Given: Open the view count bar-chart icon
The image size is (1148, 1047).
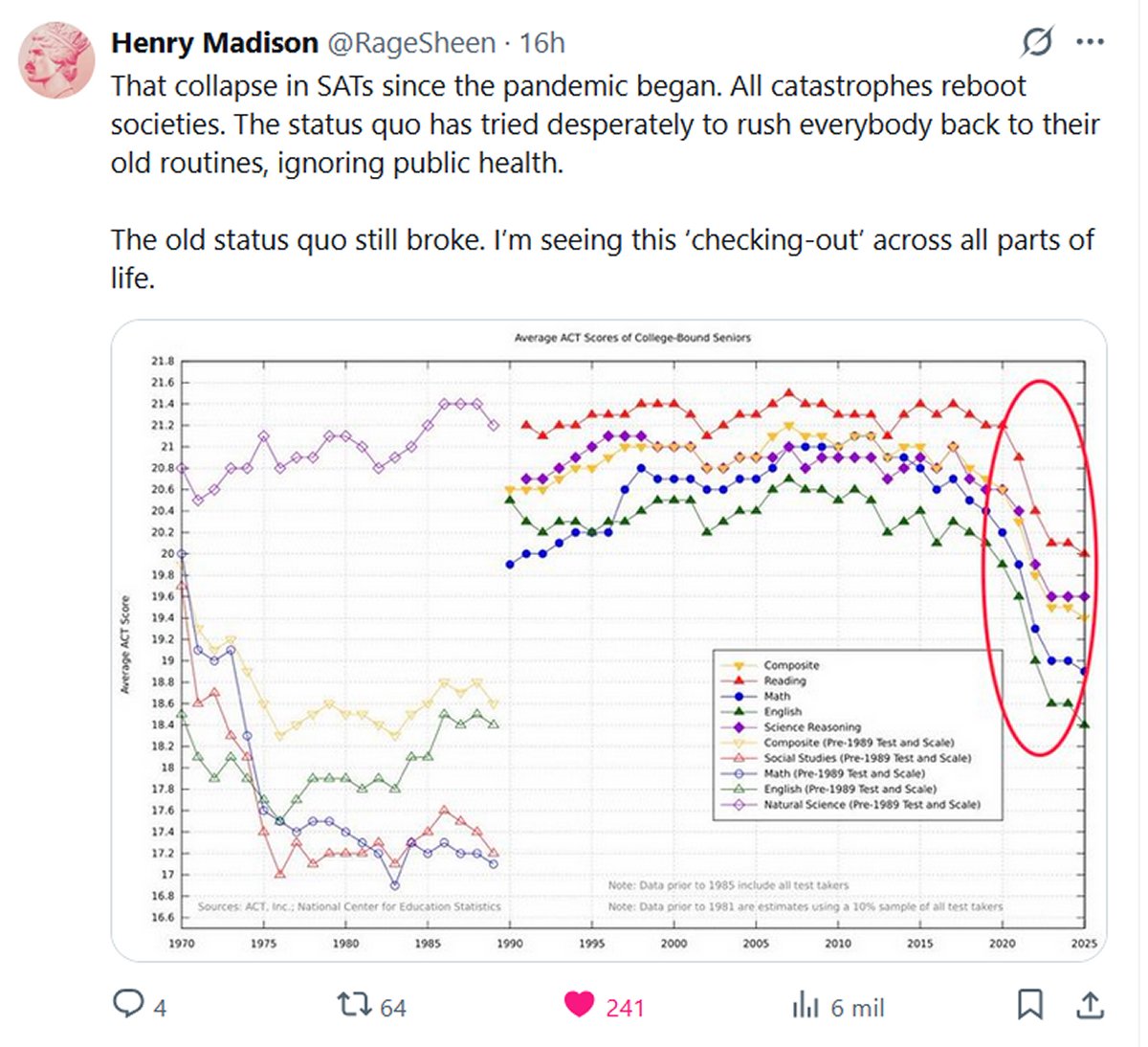Looking at the screenshot, I should pyautogui.click(x=806, y=1005).
